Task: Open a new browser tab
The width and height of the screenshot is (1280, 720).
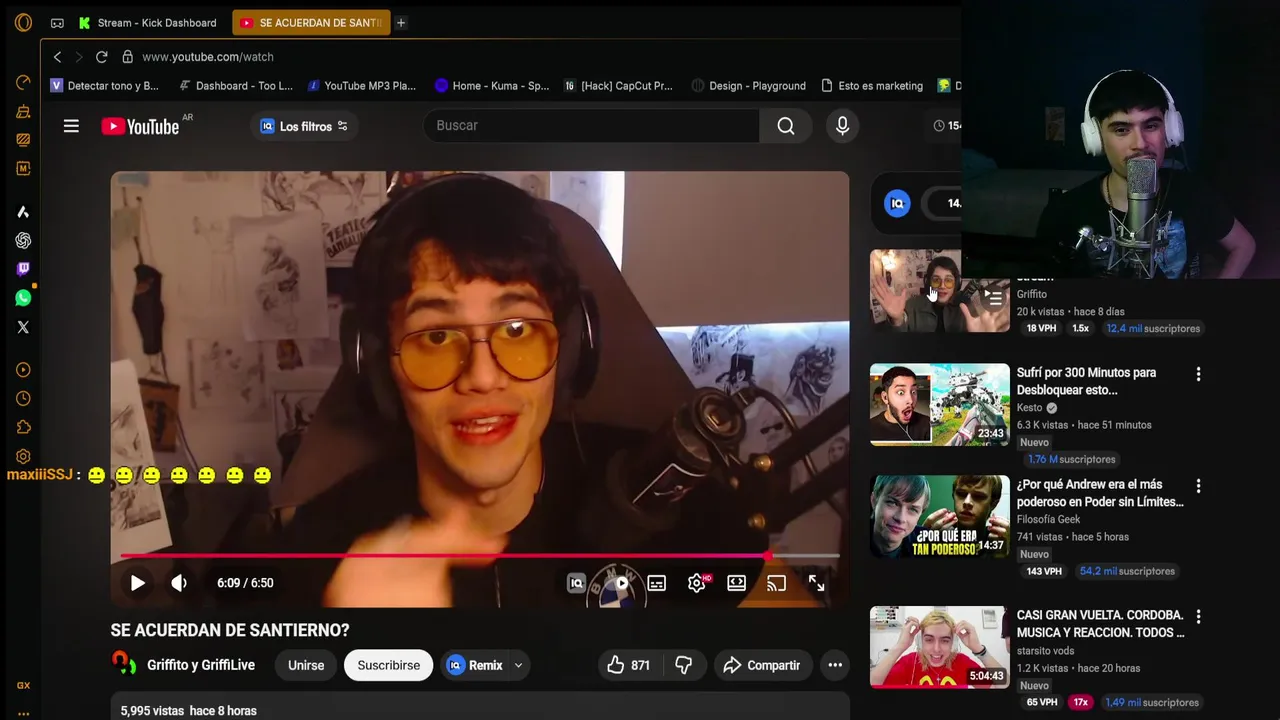Action: click(x=400, y=22)
